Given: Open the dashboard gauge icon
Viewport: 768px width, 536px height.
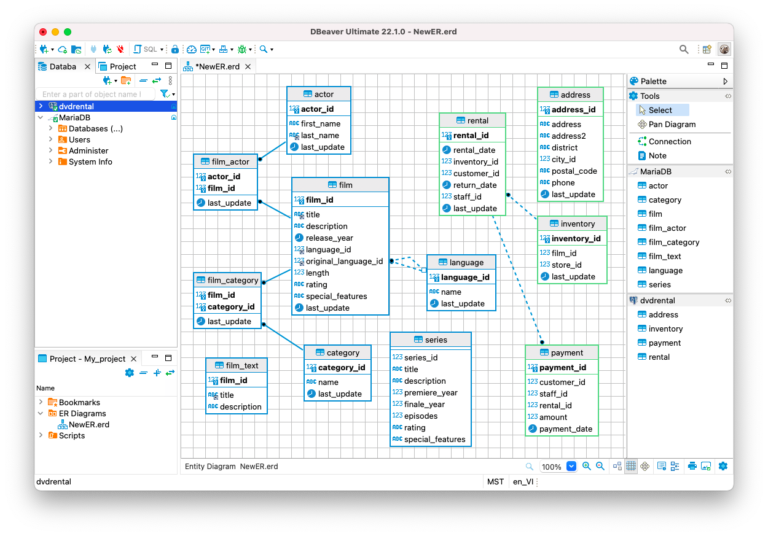Looking at the screenshot, I should (192, 49).
